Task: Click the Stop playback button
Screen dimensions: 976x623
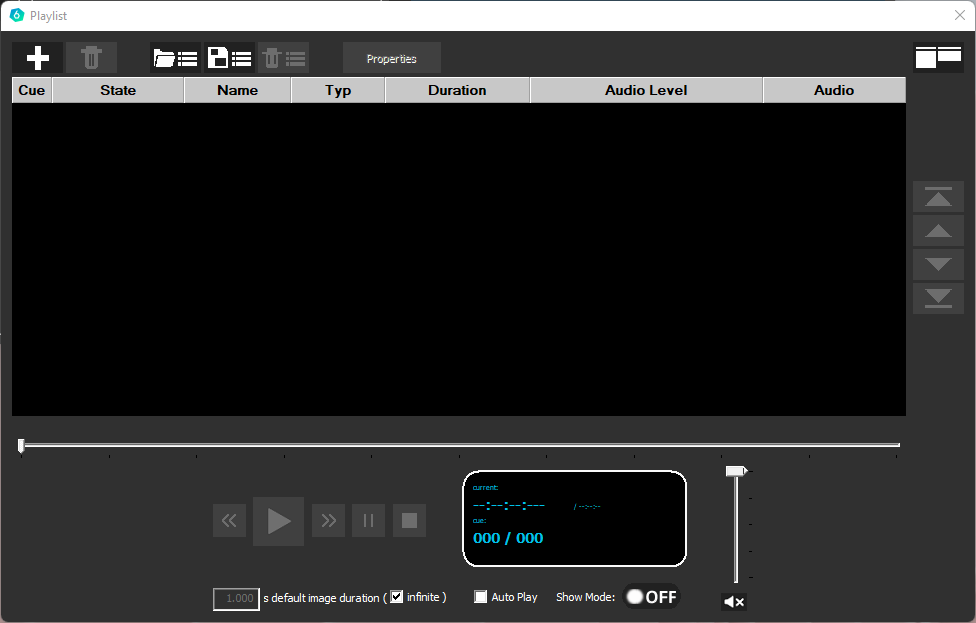Action: click(x=409, y=521)
